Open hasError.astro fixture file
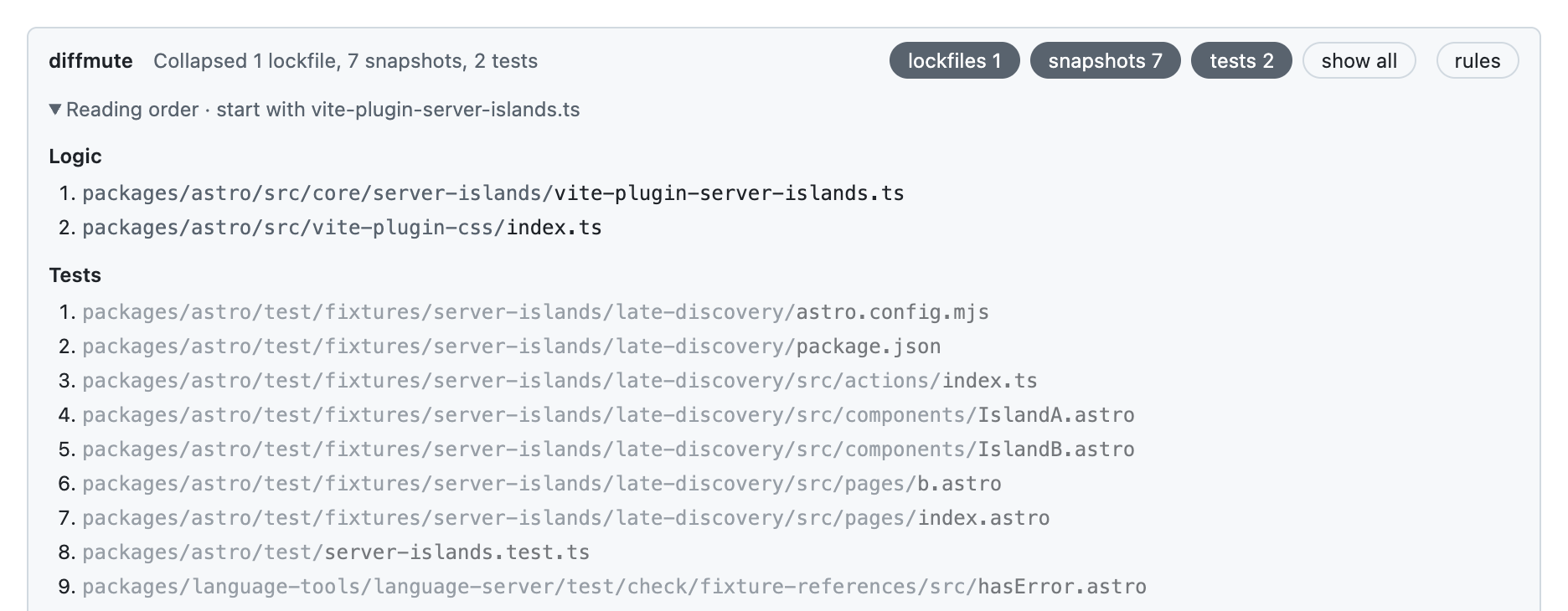The image size is (1568, 611). pyautogui.click(x=614, y=587)
